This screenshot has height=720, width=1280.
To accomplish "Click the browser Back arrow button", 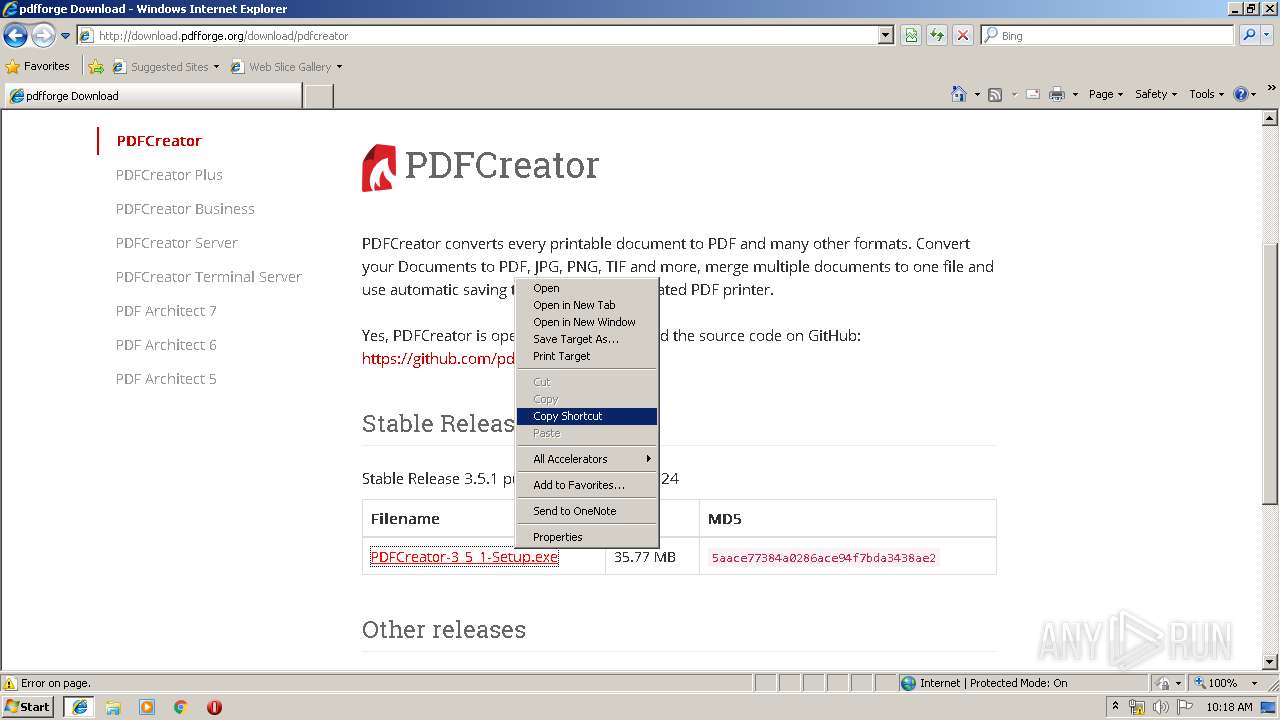I will [x=16, y=36].
